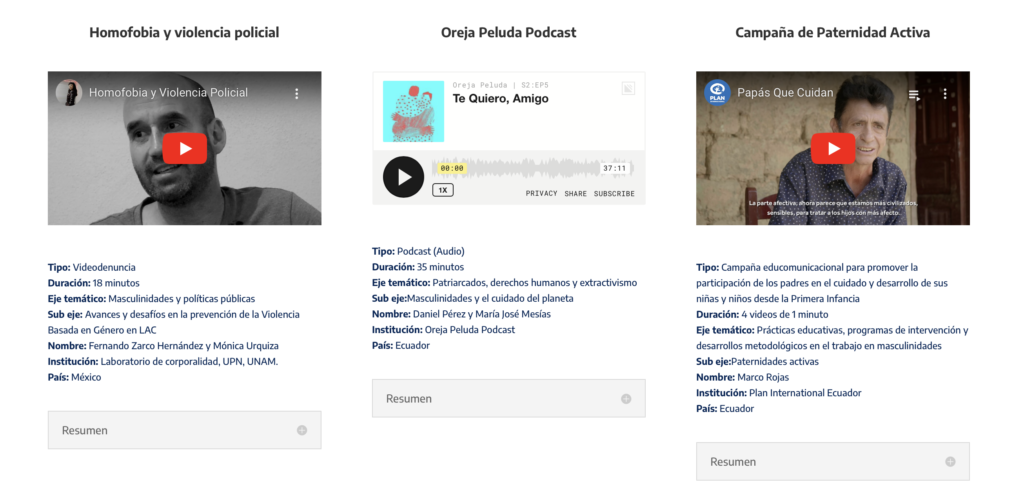Image resolution: width=1024 pixels, height=492 pixels.
Task: Click SUBSCRIBE on the podcast player
Action: click(614, 193)
